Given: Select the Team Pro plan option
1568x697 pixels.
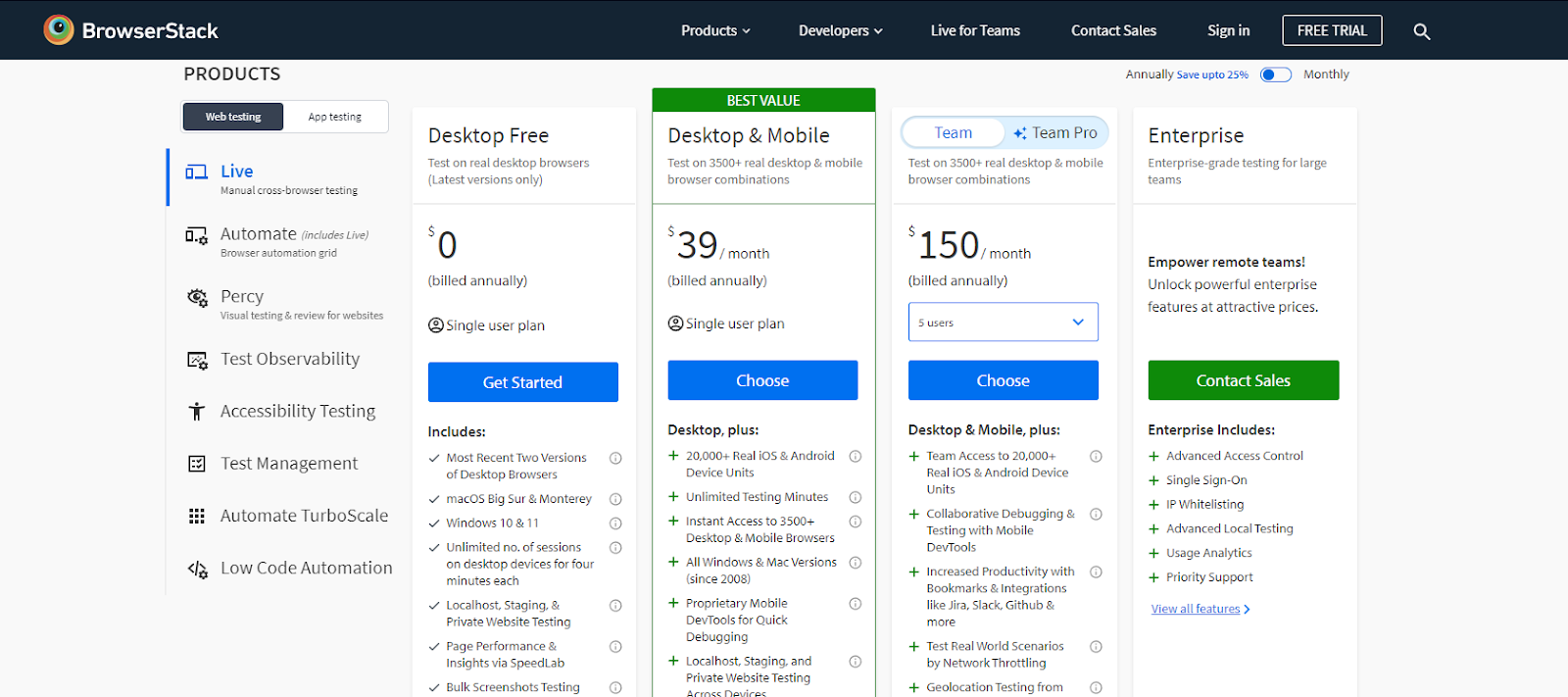Looking at the screenshot, I should click(x=1055, y=132).
